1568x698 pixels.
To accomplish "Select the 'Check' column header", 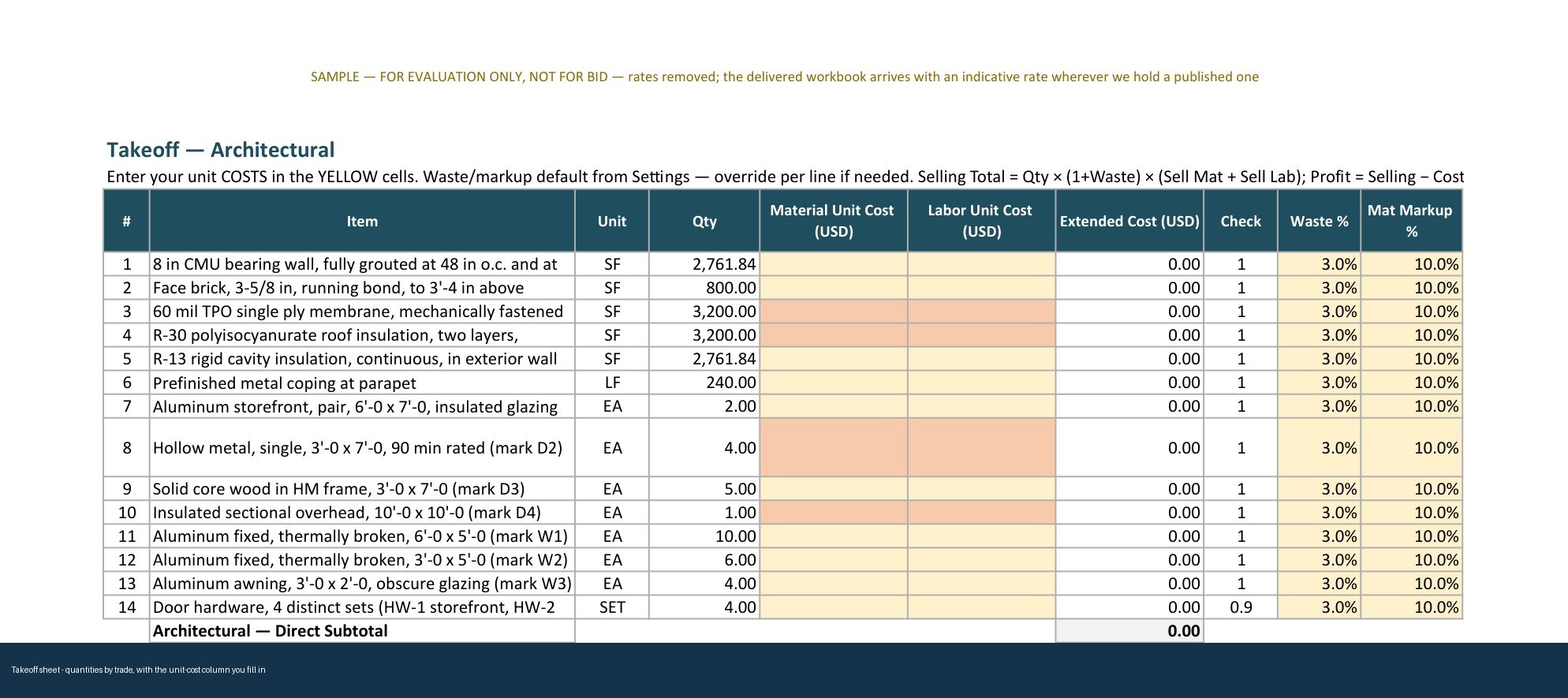I will [x=1241, y=221].
